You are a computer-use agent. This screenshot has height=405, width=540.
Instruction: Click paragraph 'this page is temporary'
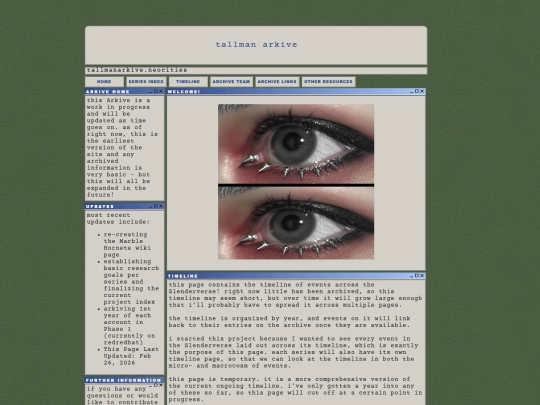[x=295, y=389]
